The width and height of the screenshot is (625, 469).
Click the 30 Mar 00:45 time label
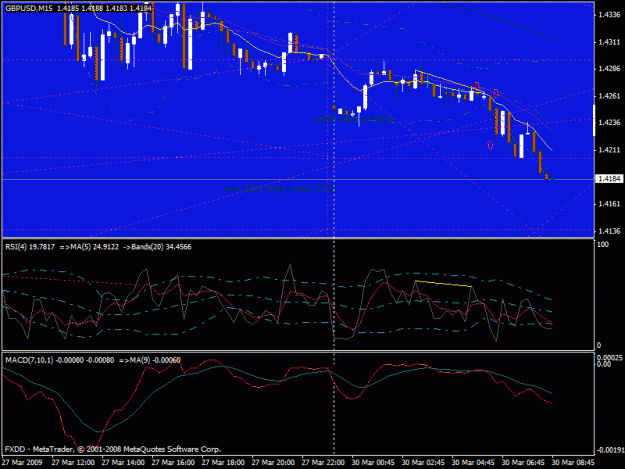point(373,463)
